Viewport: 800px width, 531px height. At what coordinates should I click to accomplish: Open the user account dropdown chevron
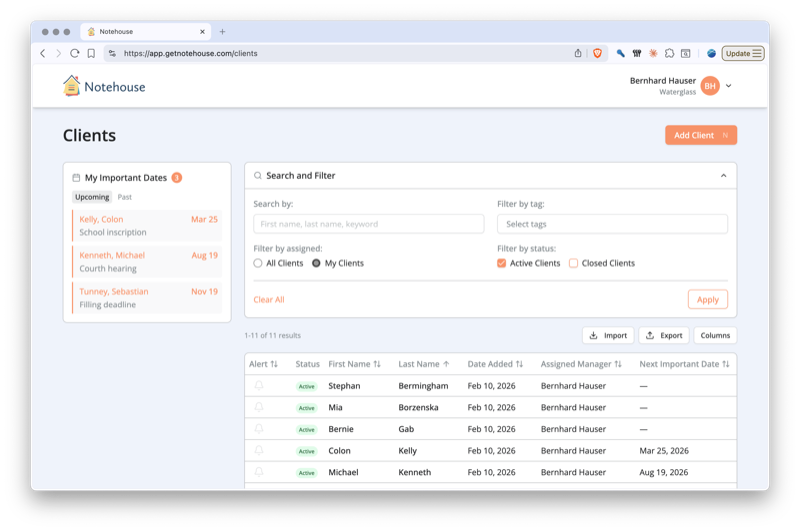(x=729, y=86)
